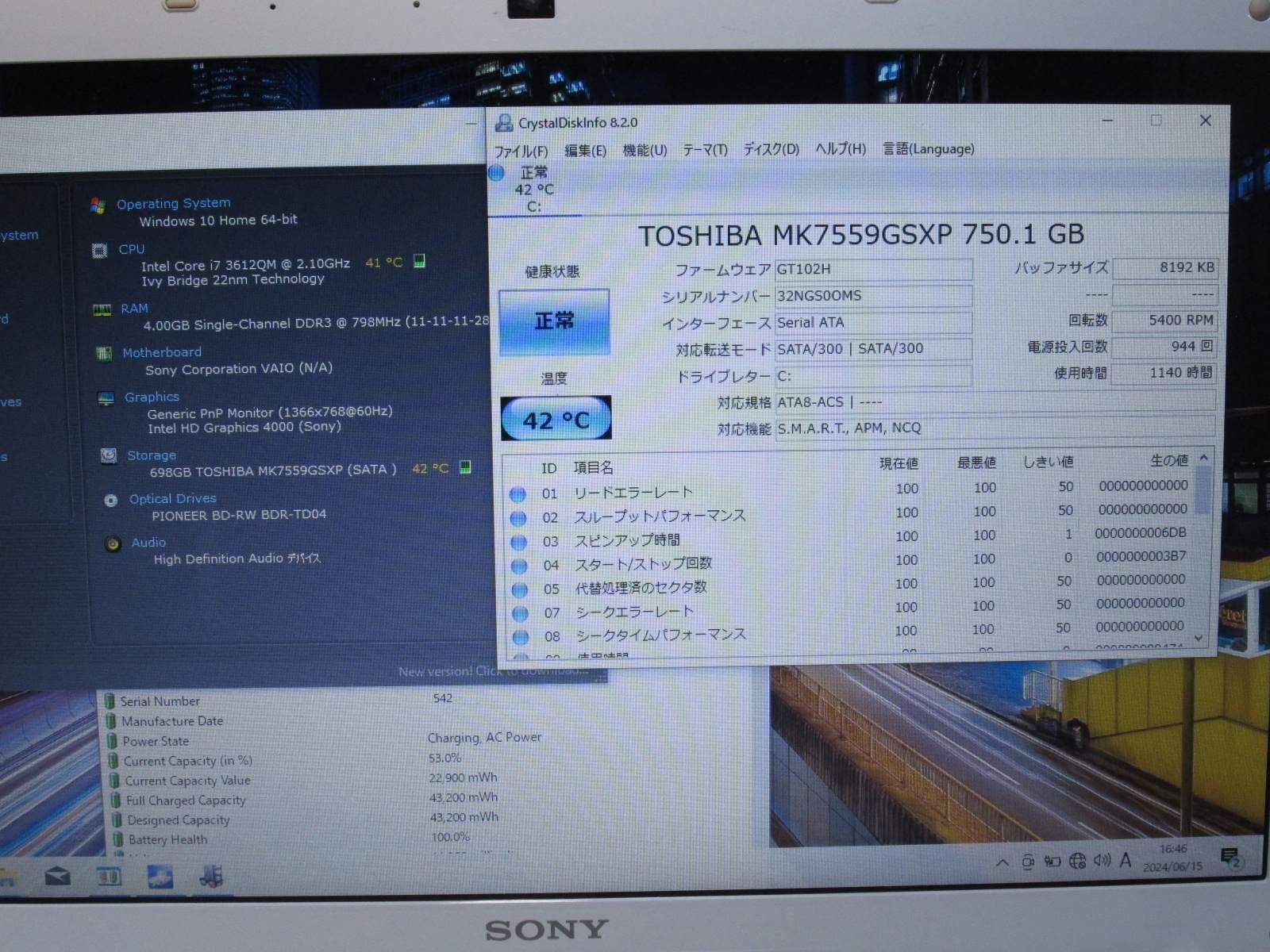The image size is (1270, 952).
Task: Open the notification center icon
Action: (x=1231, y=857)
